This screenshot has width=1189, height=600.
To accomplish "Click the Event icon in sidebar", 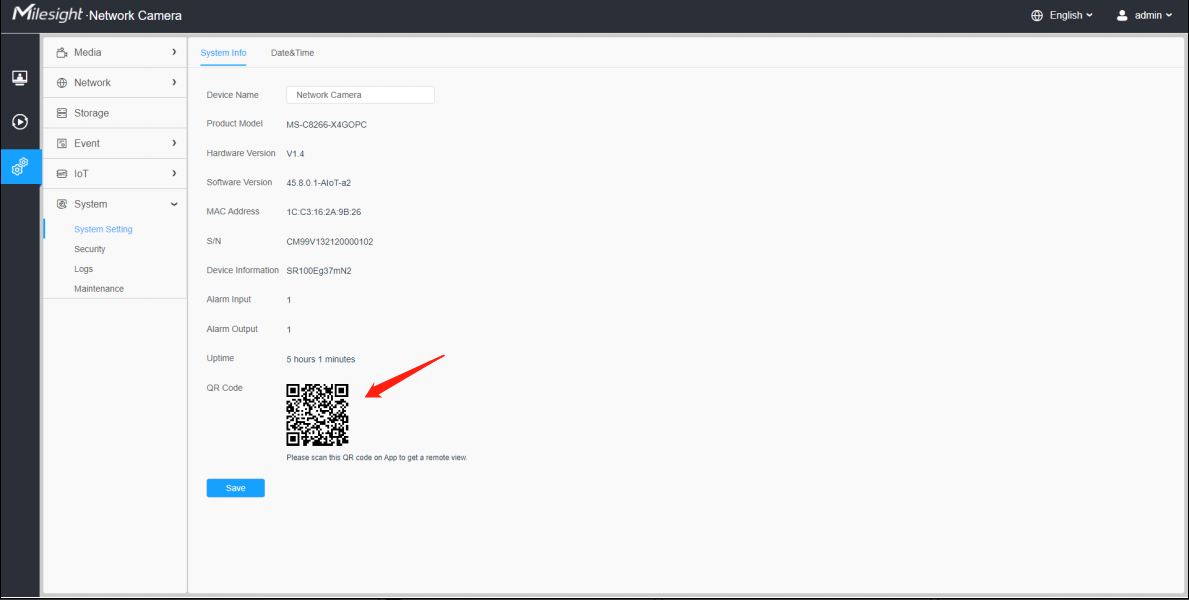I will coord(62,143).
